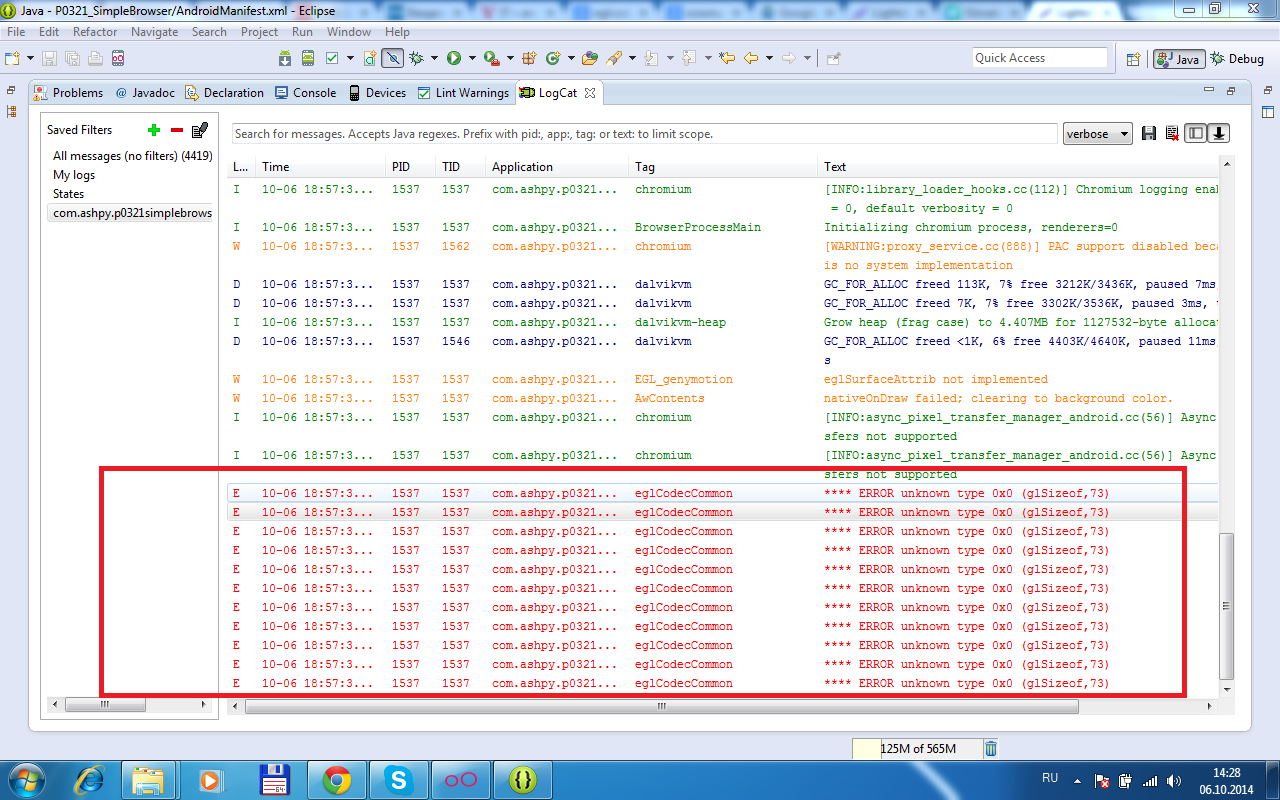Image resolution: width=1280 pixels, height=800 pixels.
Task: Toggle Skip All Breakpoints toolbar button
Action: [x=393, y=58]
